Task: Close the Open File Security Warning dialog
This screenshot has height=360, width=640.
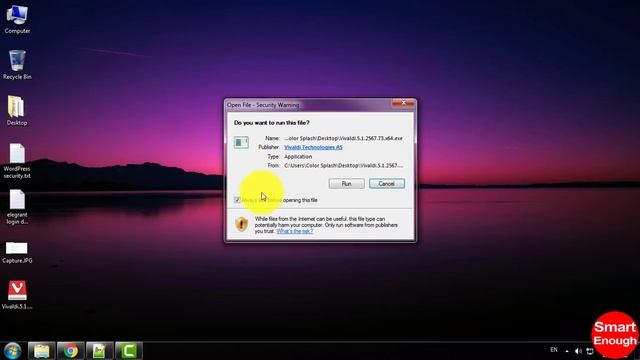Action: click(403, 103)
